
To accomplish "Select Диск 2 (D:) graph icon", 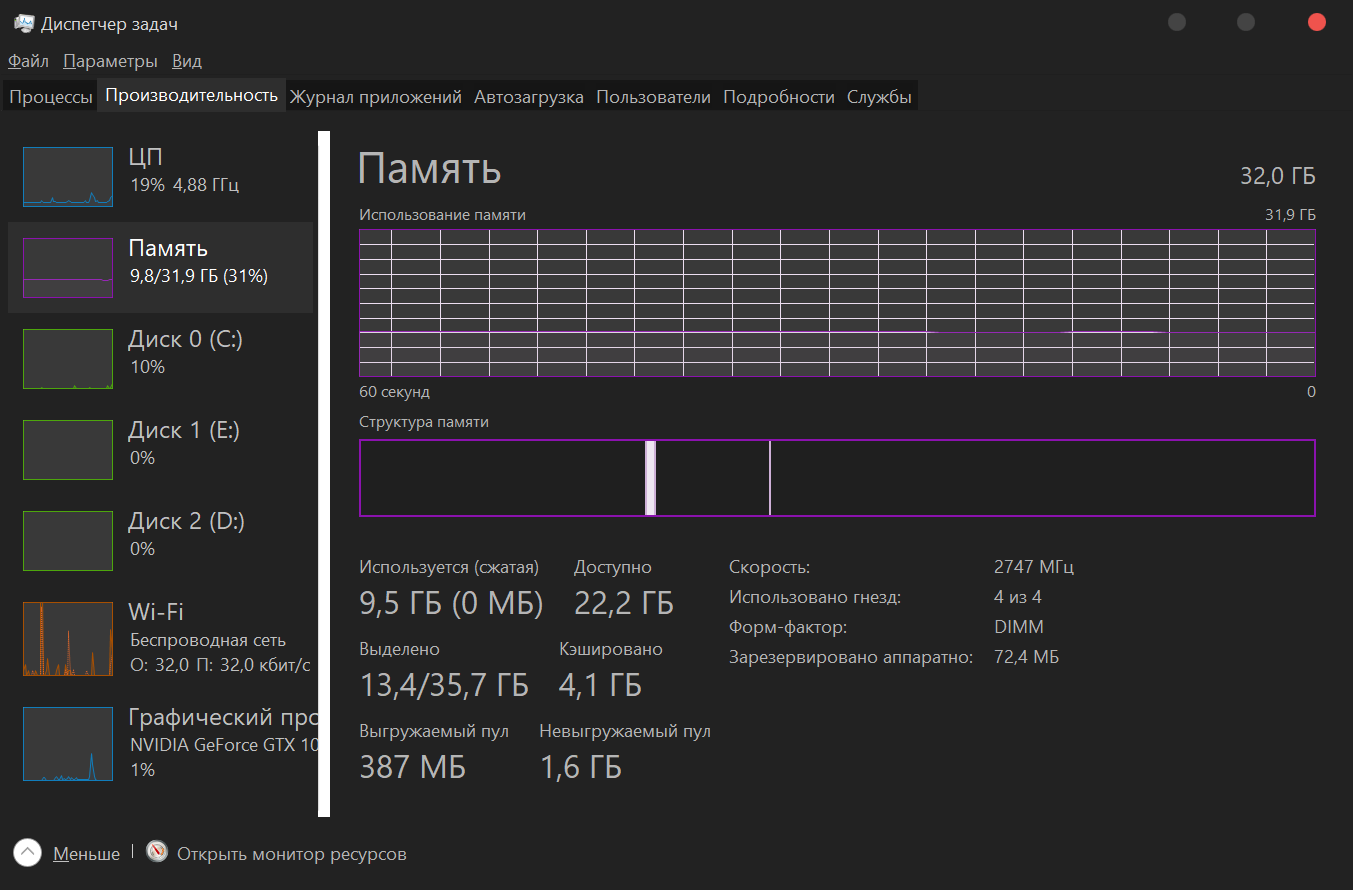I will (x=67, y=541).
